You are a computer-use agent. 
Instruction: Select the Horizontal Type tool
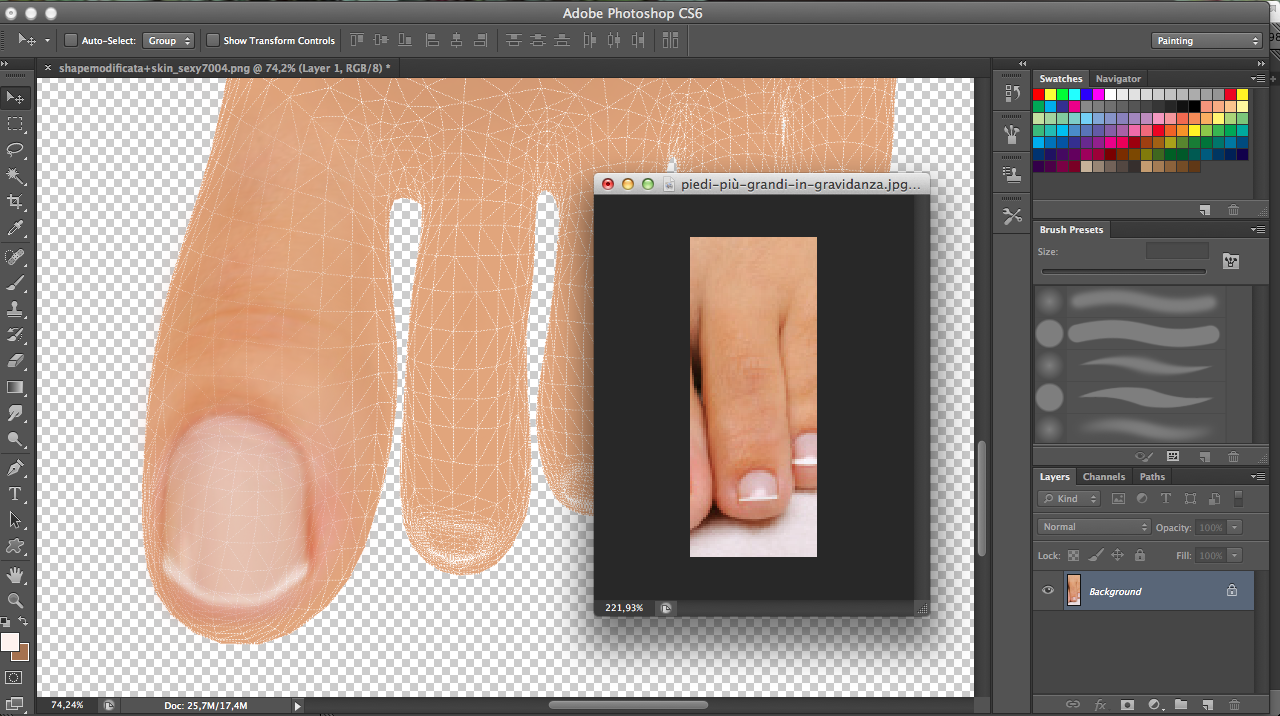pyautogui.click(x=15, y=494)
